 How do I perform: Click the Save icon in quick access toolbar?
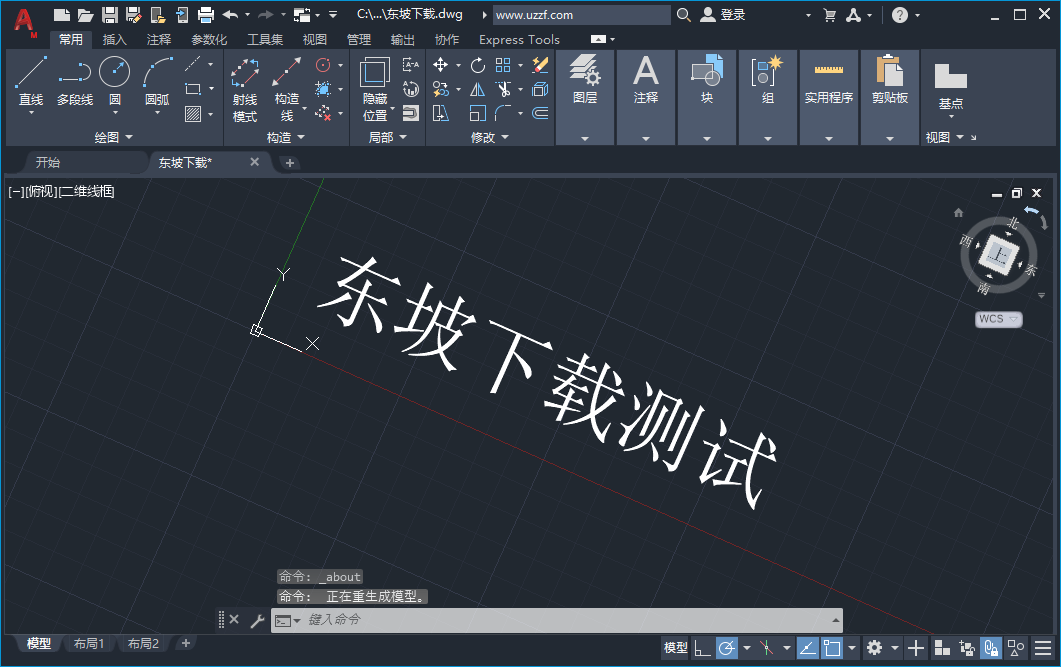coord(110,15)
